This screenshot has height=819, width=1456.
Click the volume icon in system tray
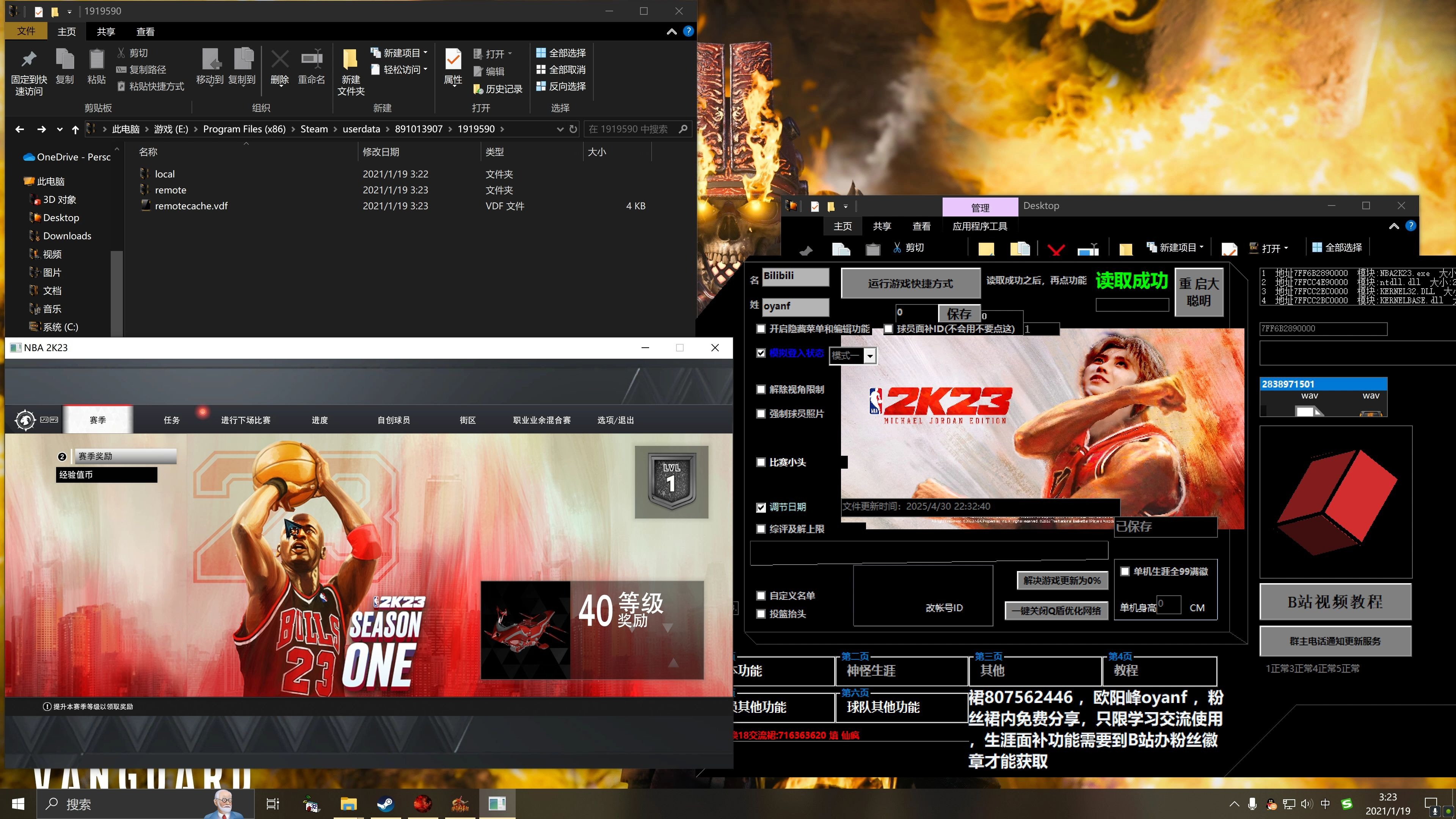(x=1307, y=804)
